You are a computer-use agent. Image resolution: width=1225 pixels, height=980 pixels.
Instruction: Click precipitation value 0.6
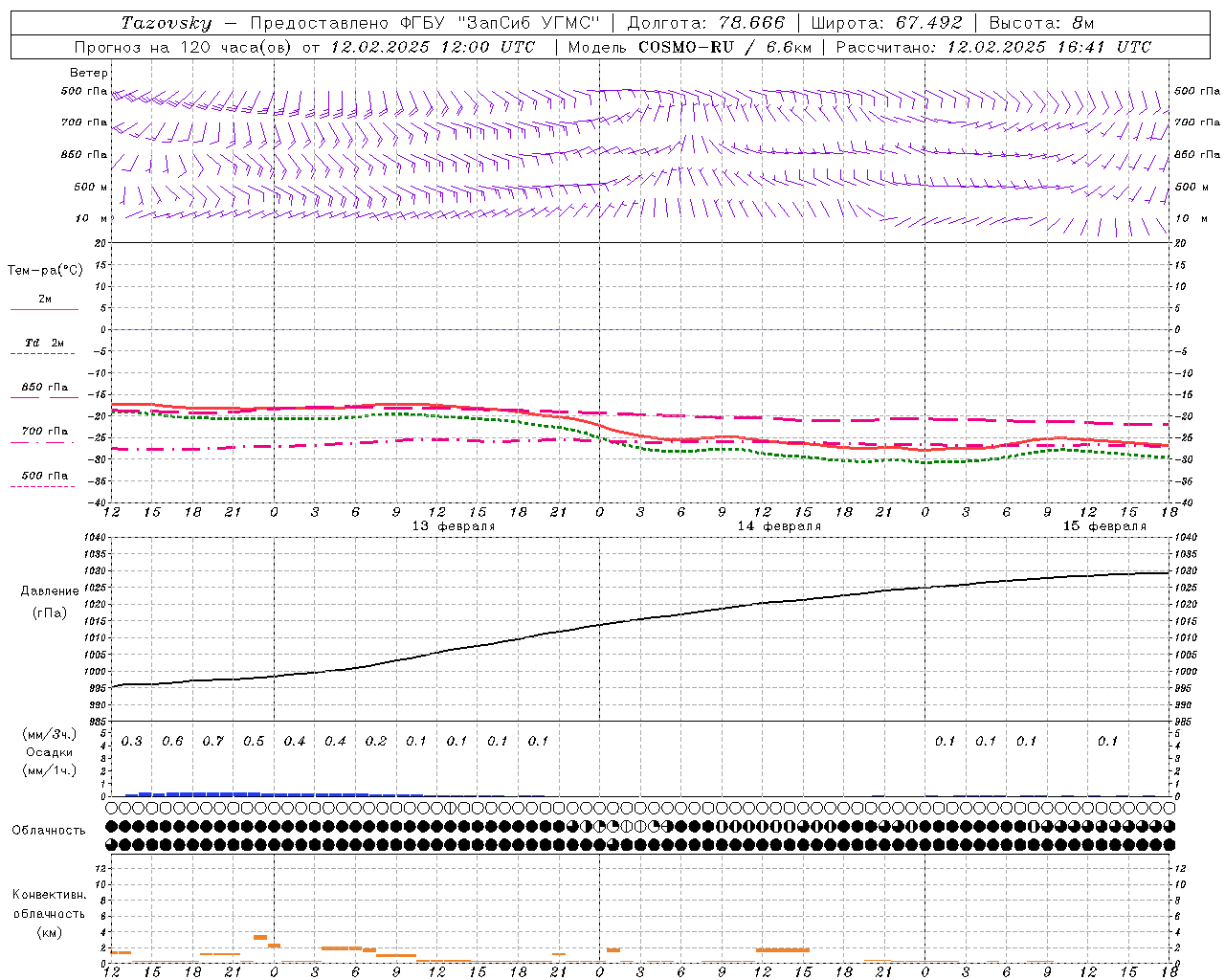(172, 742)
